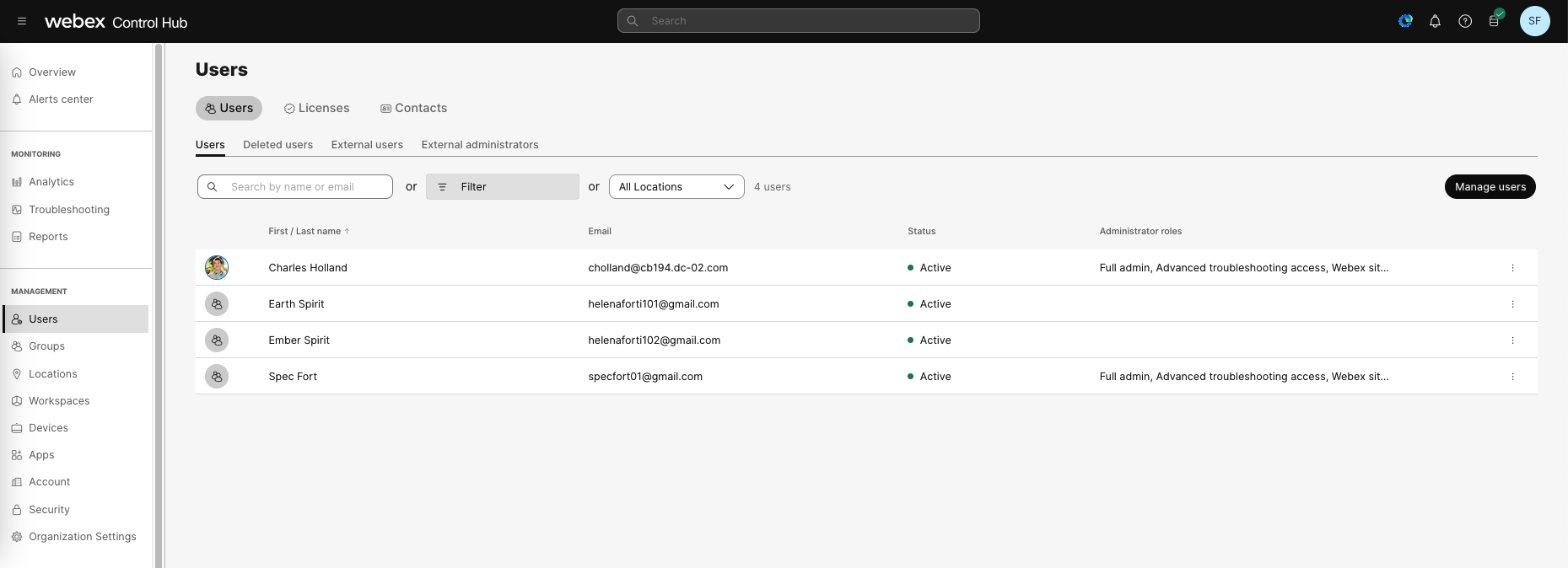Open the notifications bell icon
The width and height of the screenshot is (1568, 568).
click(1435, 21)
